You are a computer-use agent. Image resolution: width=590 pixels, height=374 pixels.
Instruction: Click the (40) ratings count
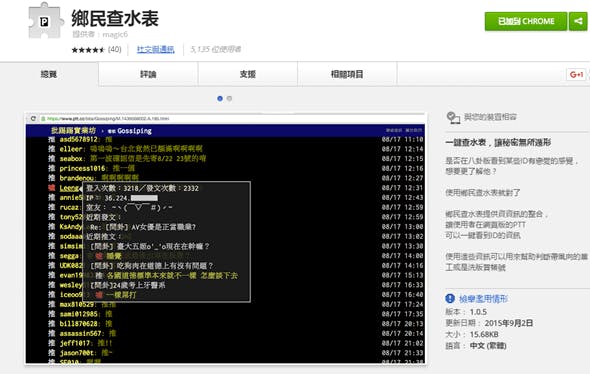[114, 49]
